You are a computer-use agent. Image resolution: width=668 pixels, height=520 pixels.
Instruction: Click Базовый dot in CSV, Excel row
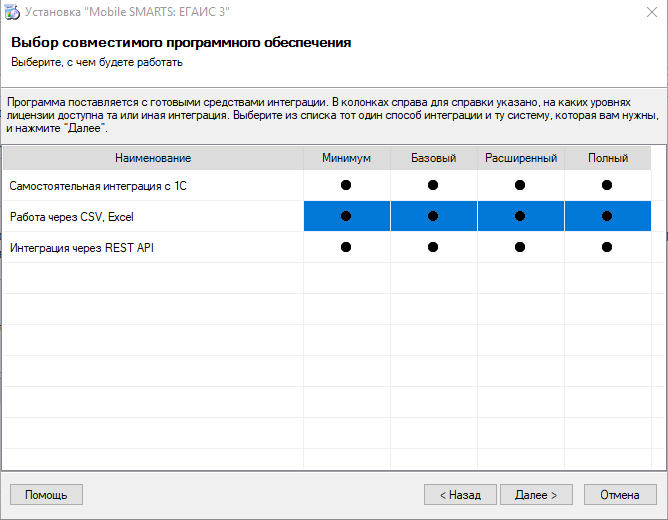pos(433,216)
